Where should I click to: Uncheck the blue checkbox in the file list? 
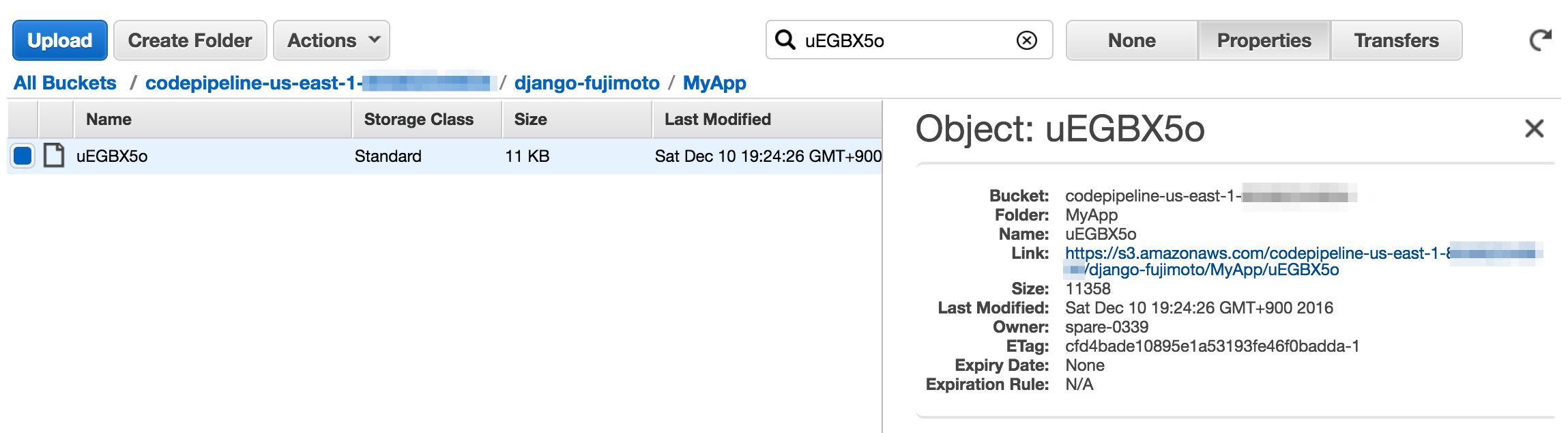23,156
